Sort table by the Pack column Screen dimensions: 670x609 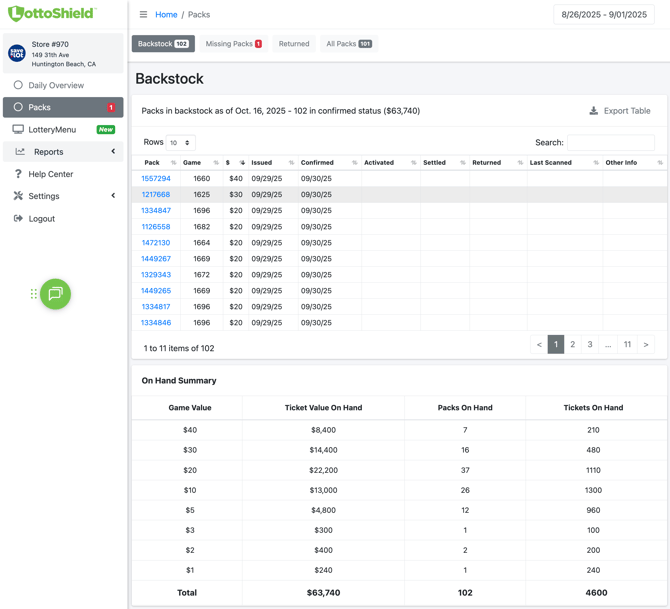(x=152, y=162)
